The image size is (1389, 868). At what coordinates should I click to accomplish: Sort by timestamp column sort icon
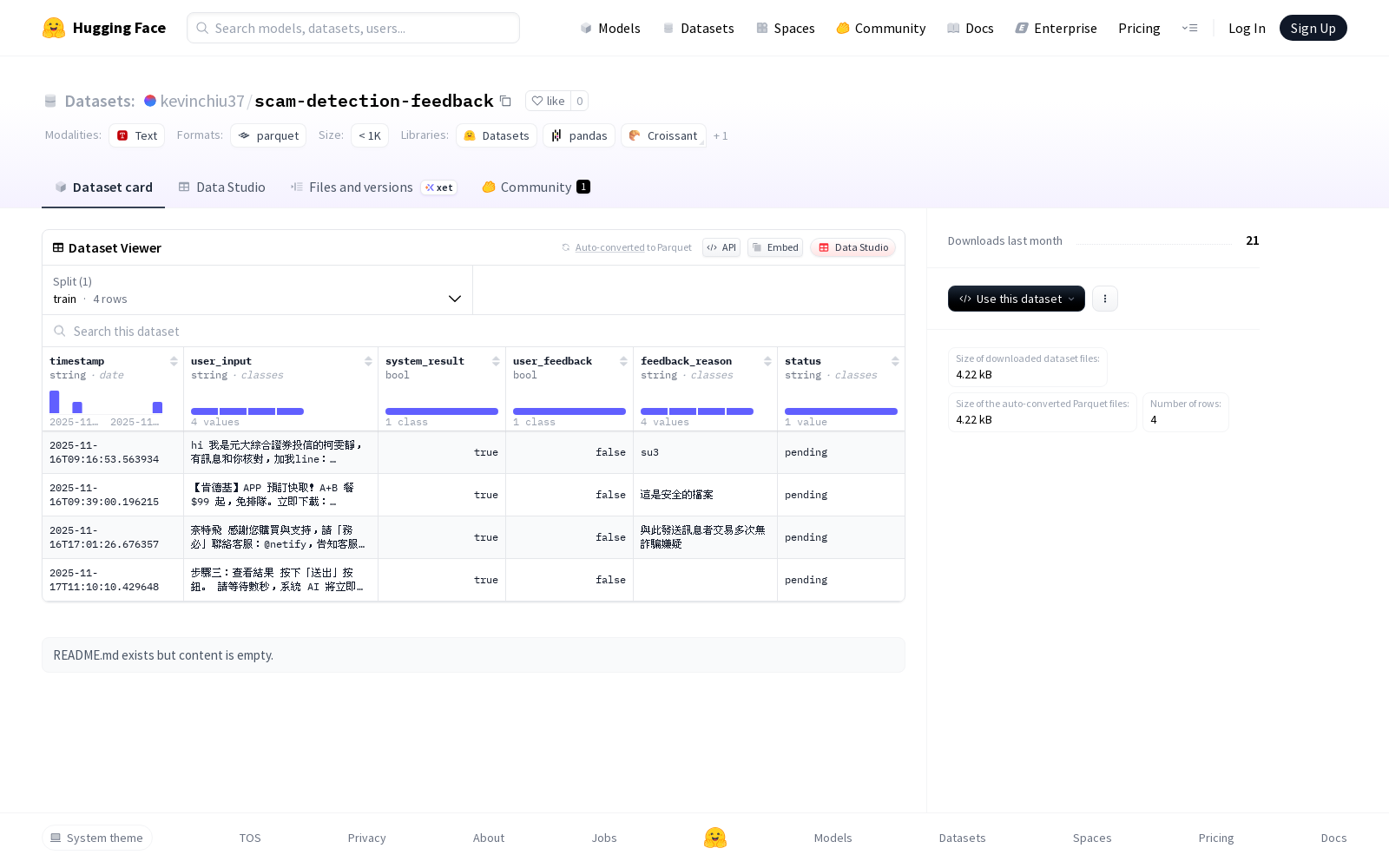click(x=174, y=361)
